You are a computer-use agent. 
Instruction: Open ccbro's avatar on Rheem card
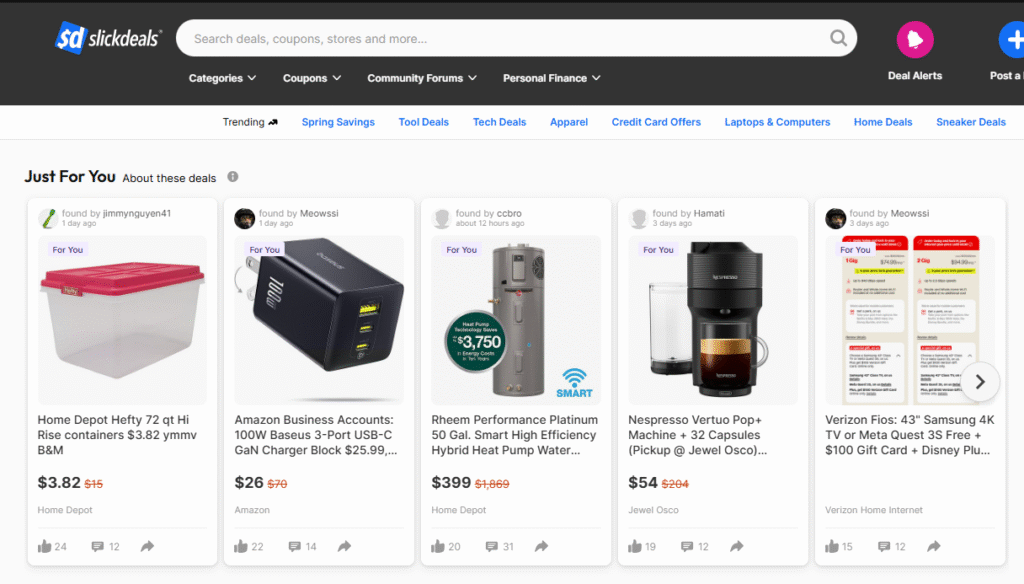click(x=442, y=218)
